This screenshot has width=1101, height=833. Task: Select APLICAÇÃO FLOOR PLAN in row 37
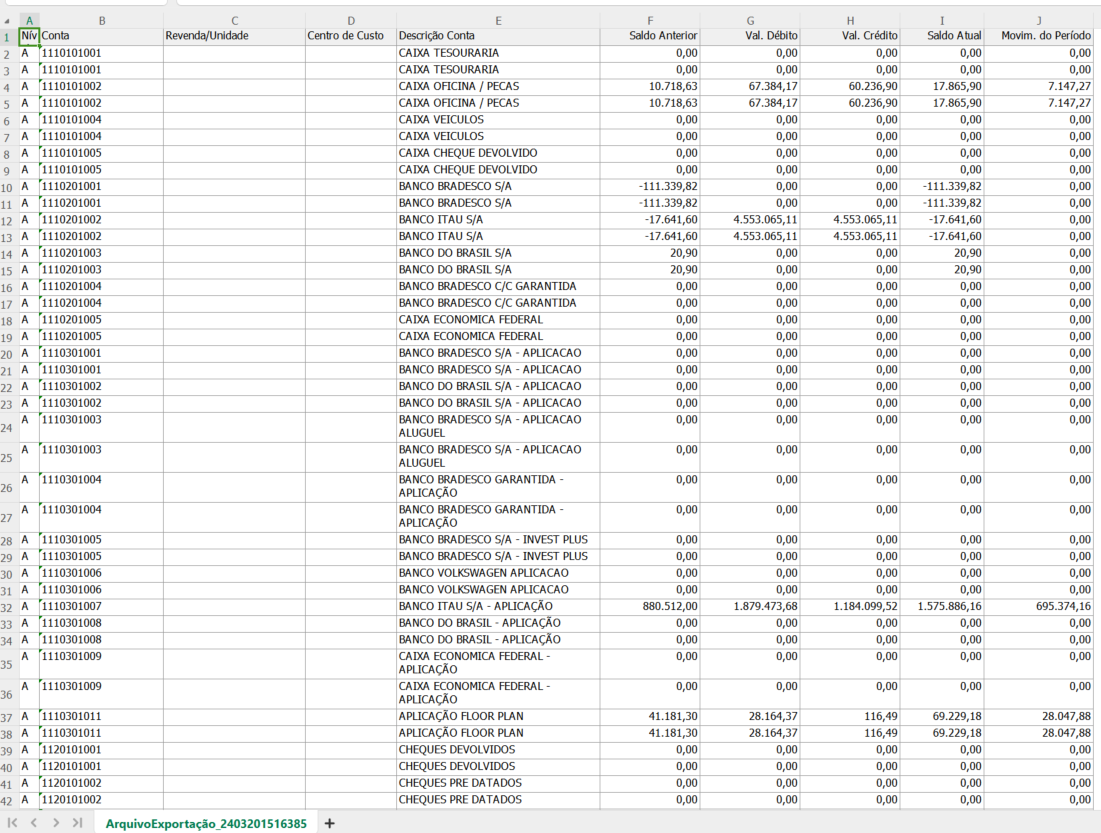click(499, 717)
